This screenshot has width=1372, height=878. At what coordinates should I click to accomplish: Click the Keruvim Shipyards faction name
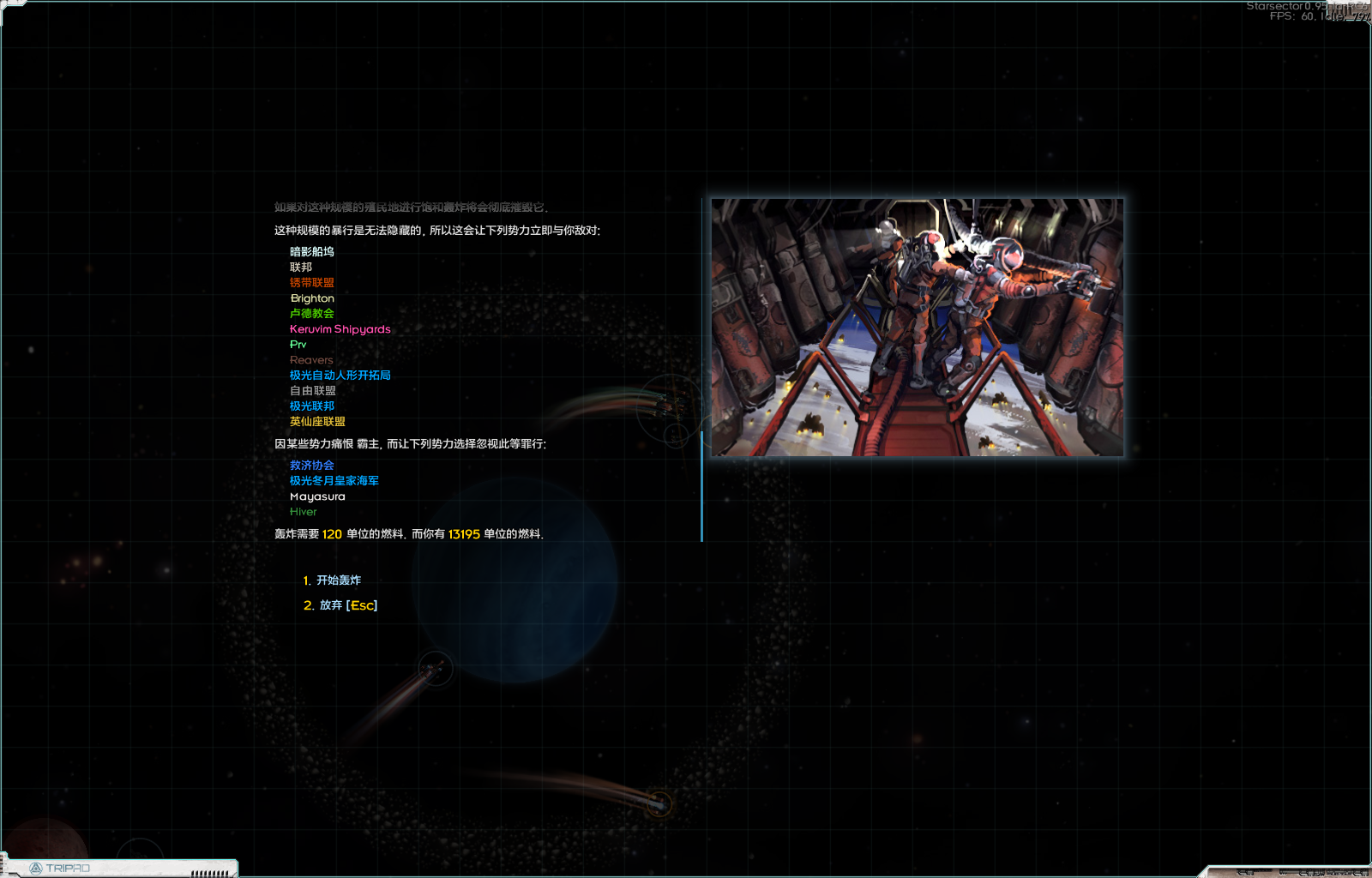coord(340,329)
